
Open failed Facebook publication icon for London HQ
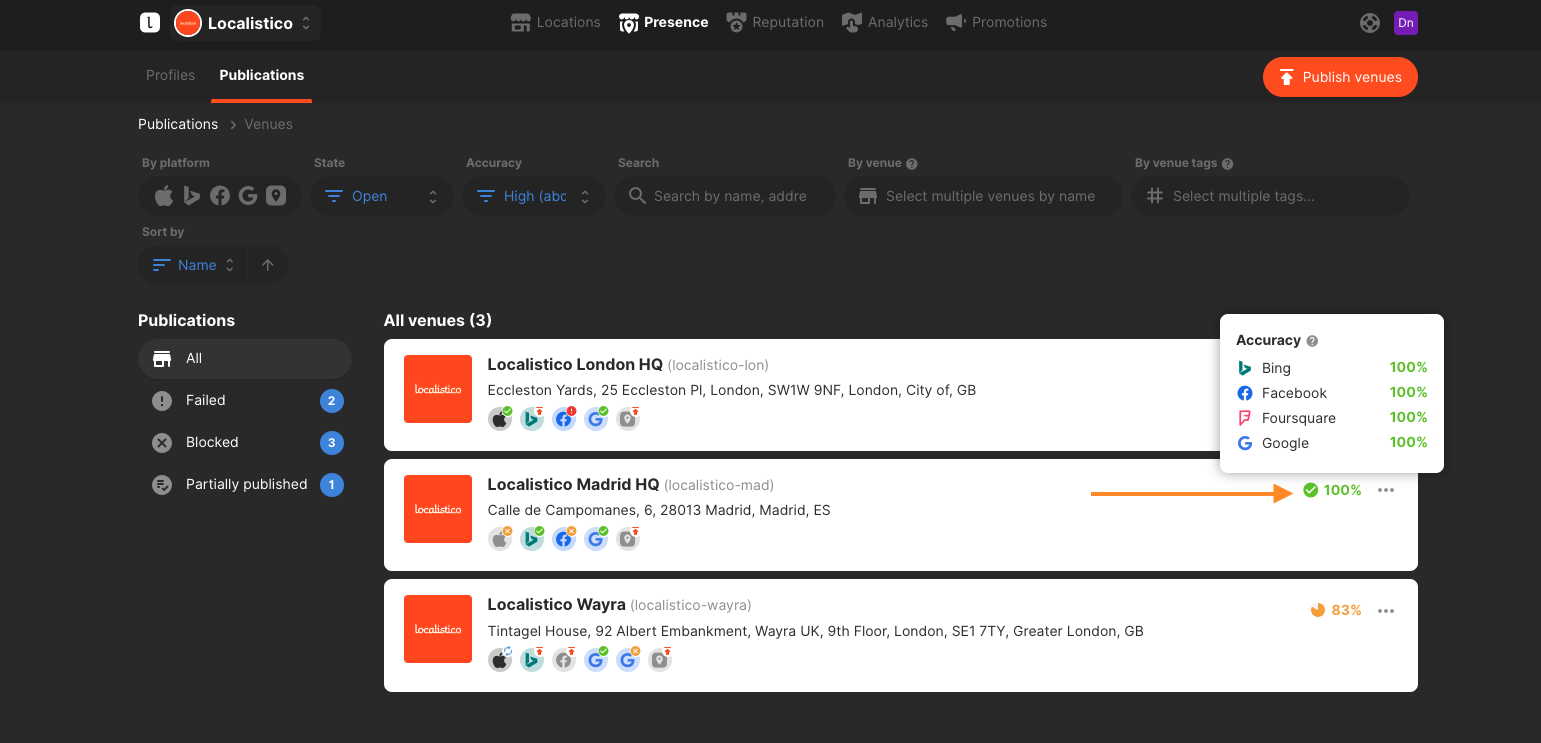(563, 419)
